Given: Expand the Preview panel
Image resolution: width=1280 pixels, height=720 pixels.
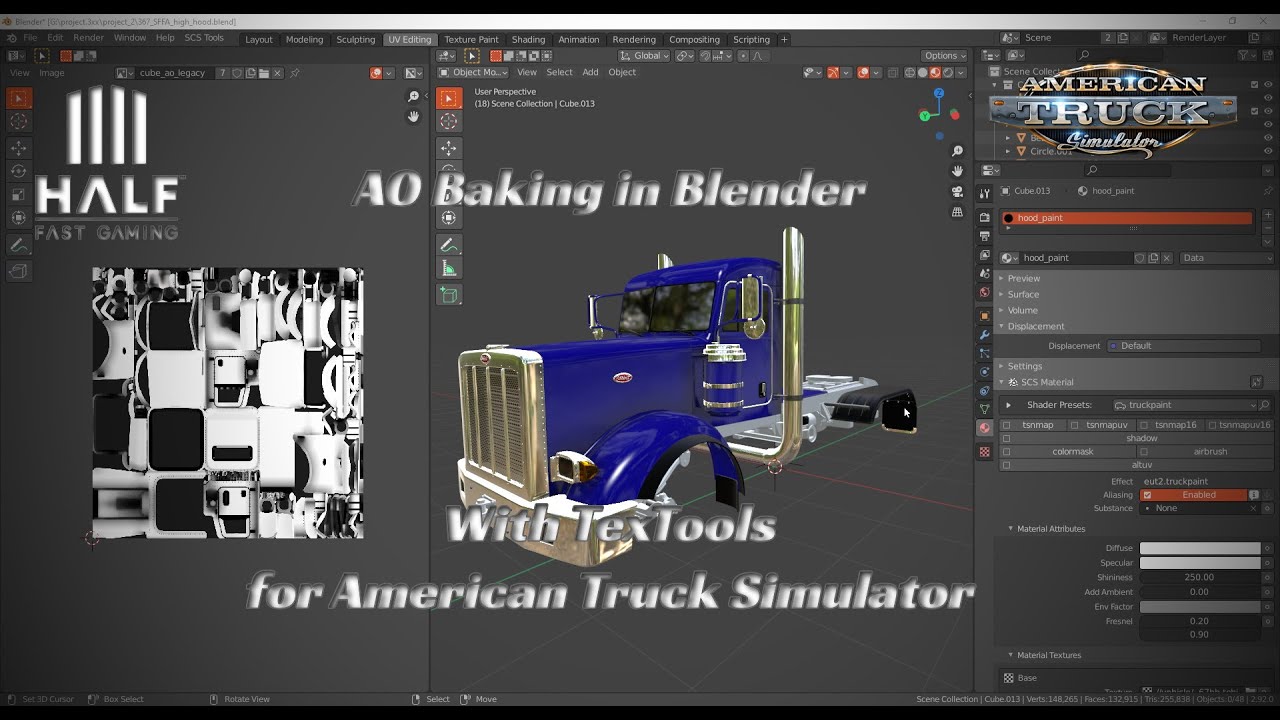Looking at the screenshot, I should (1023, 278).
